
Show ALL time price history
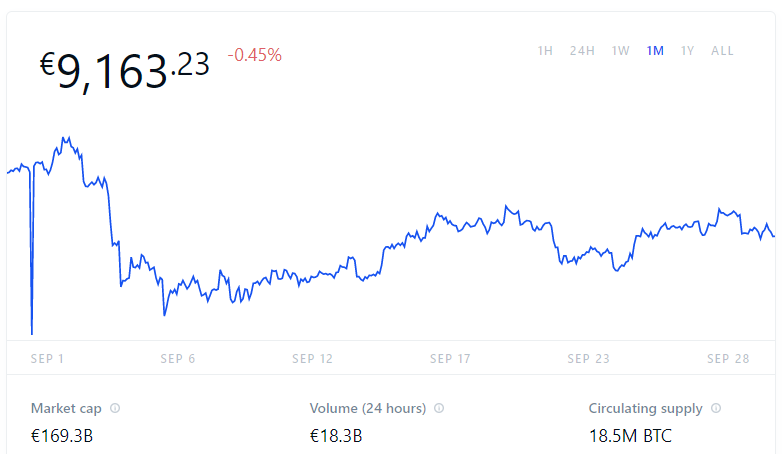point(722,51)
